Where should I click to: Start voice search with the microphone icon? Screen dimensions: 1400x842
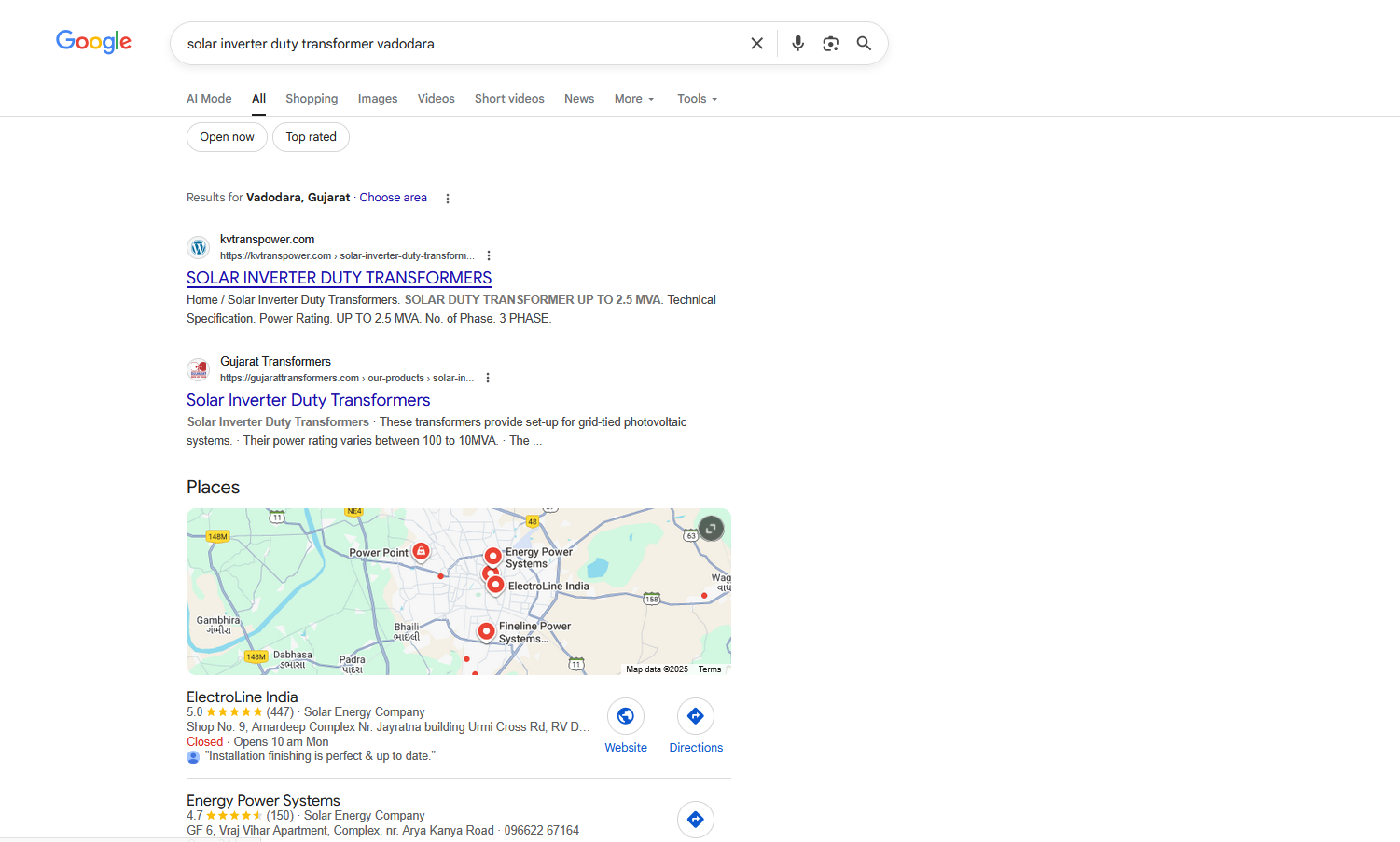pos(797,44)
